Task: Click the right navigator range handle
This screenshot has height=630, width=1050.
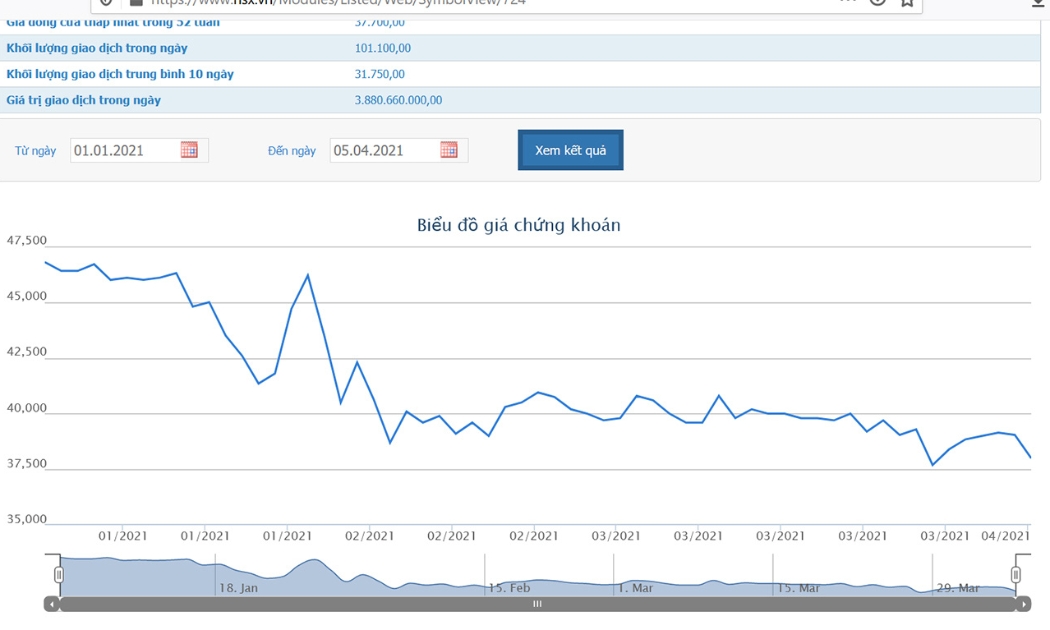Action: point(1016,574)
